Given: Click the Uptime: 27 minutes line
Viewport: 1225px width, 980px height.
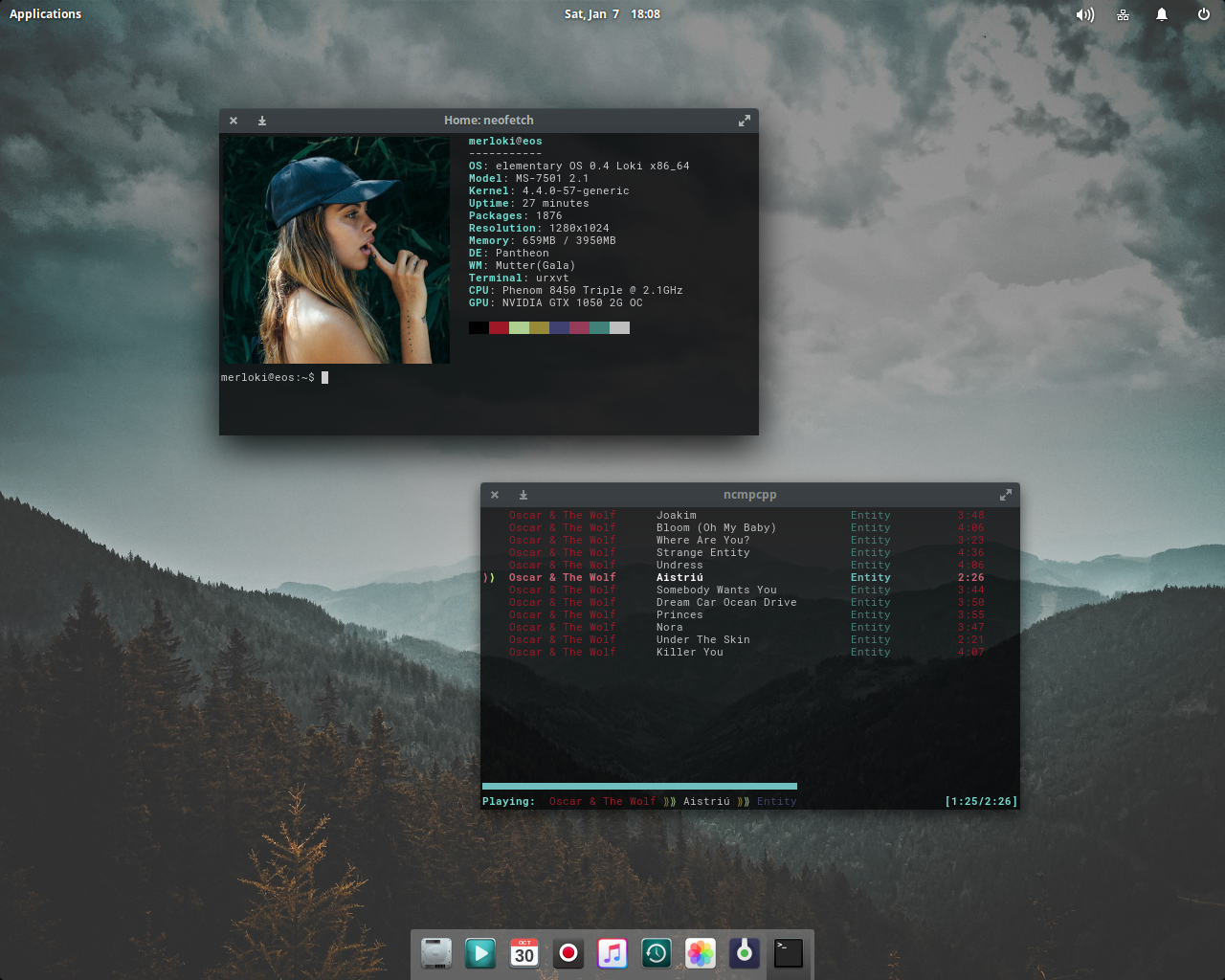Looking at the screenshot, I should pyautogui.click(x=529, y=204).
